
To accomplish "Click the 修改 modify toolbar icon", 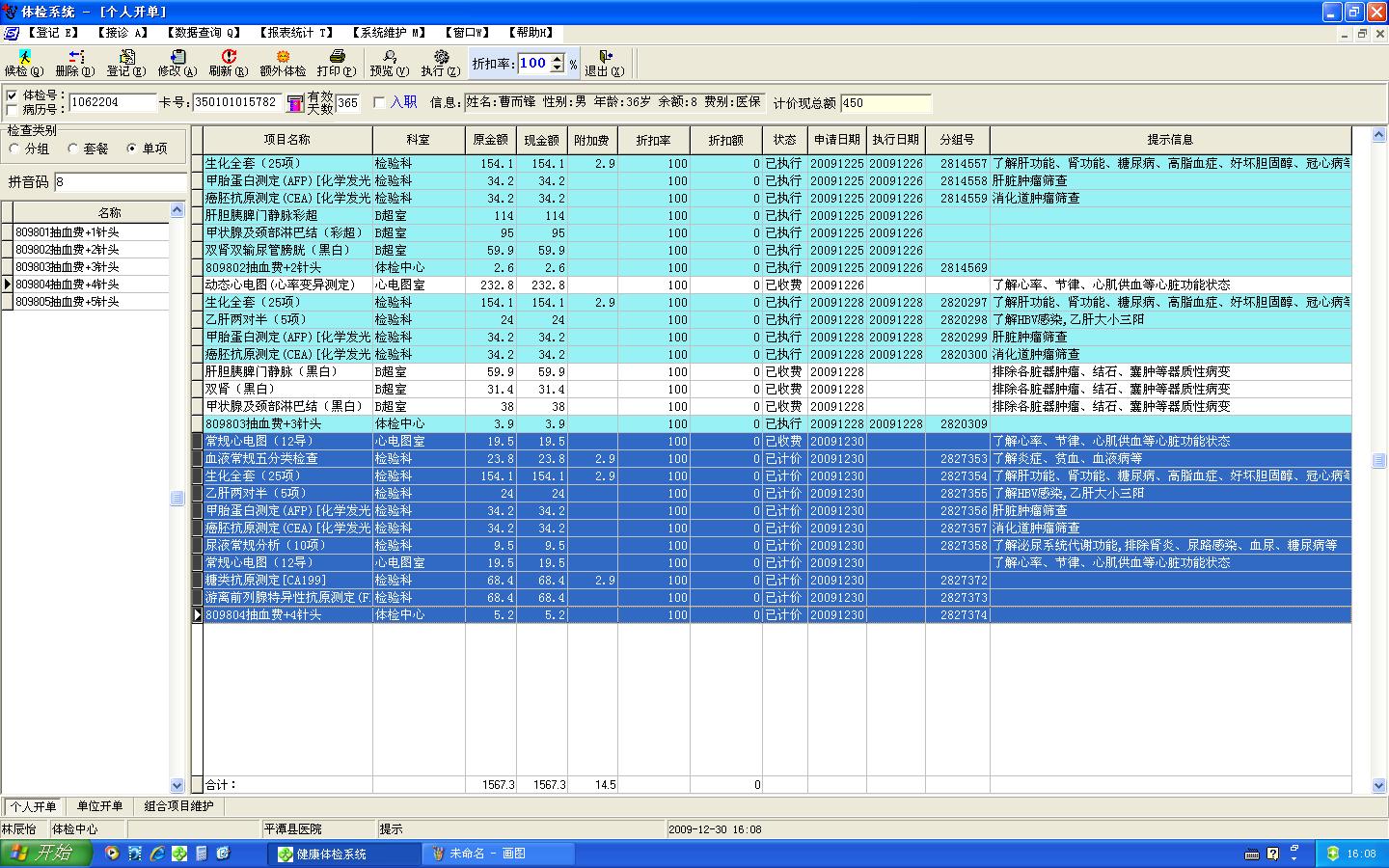I will (x=177, y=57).
